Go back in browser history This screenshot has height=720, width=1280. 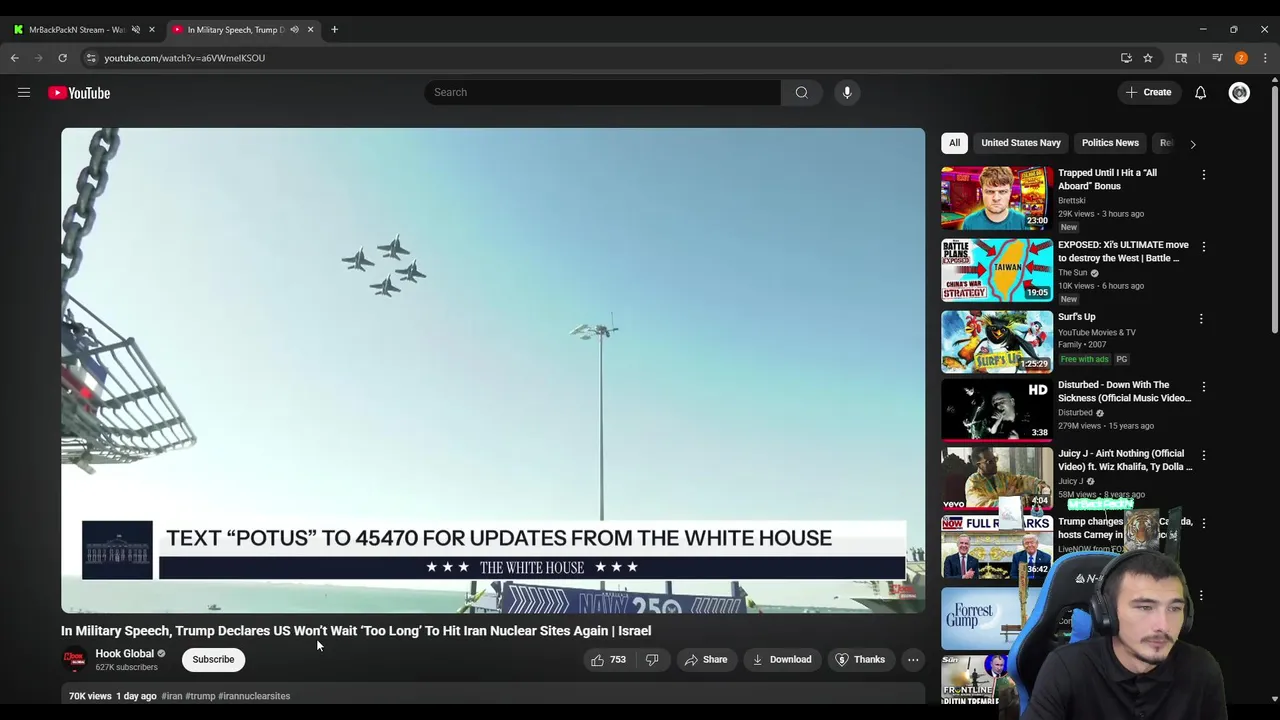[15, 58]
